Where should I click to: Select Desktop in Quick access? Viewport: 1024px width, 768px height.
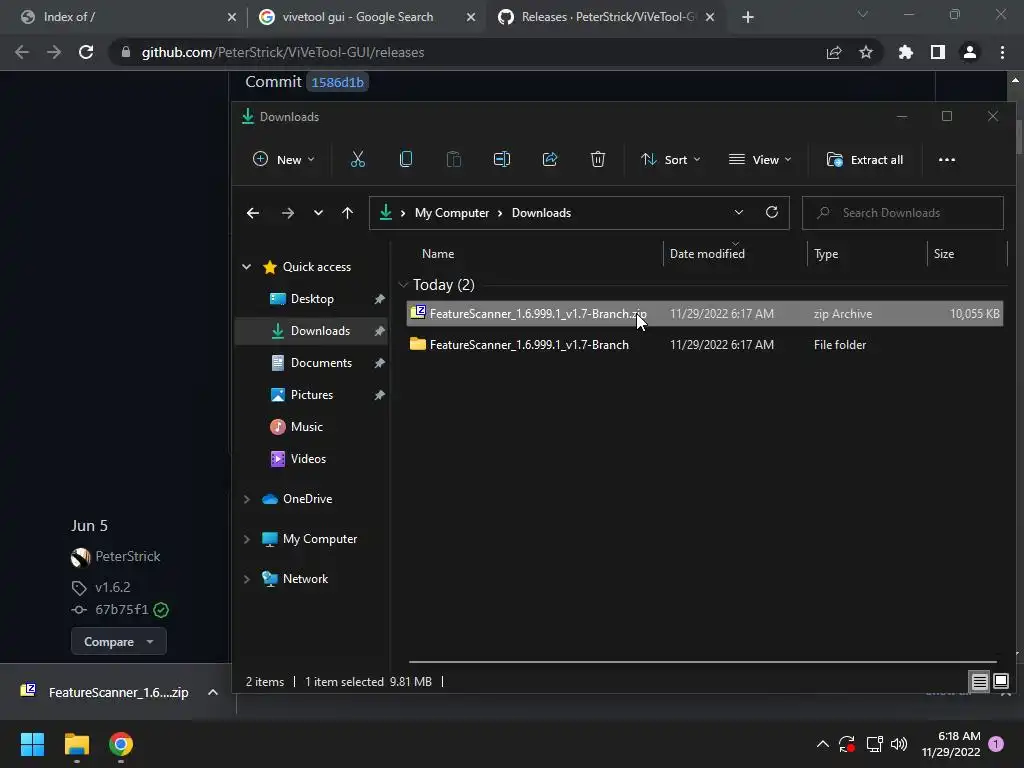pos(312,299)
